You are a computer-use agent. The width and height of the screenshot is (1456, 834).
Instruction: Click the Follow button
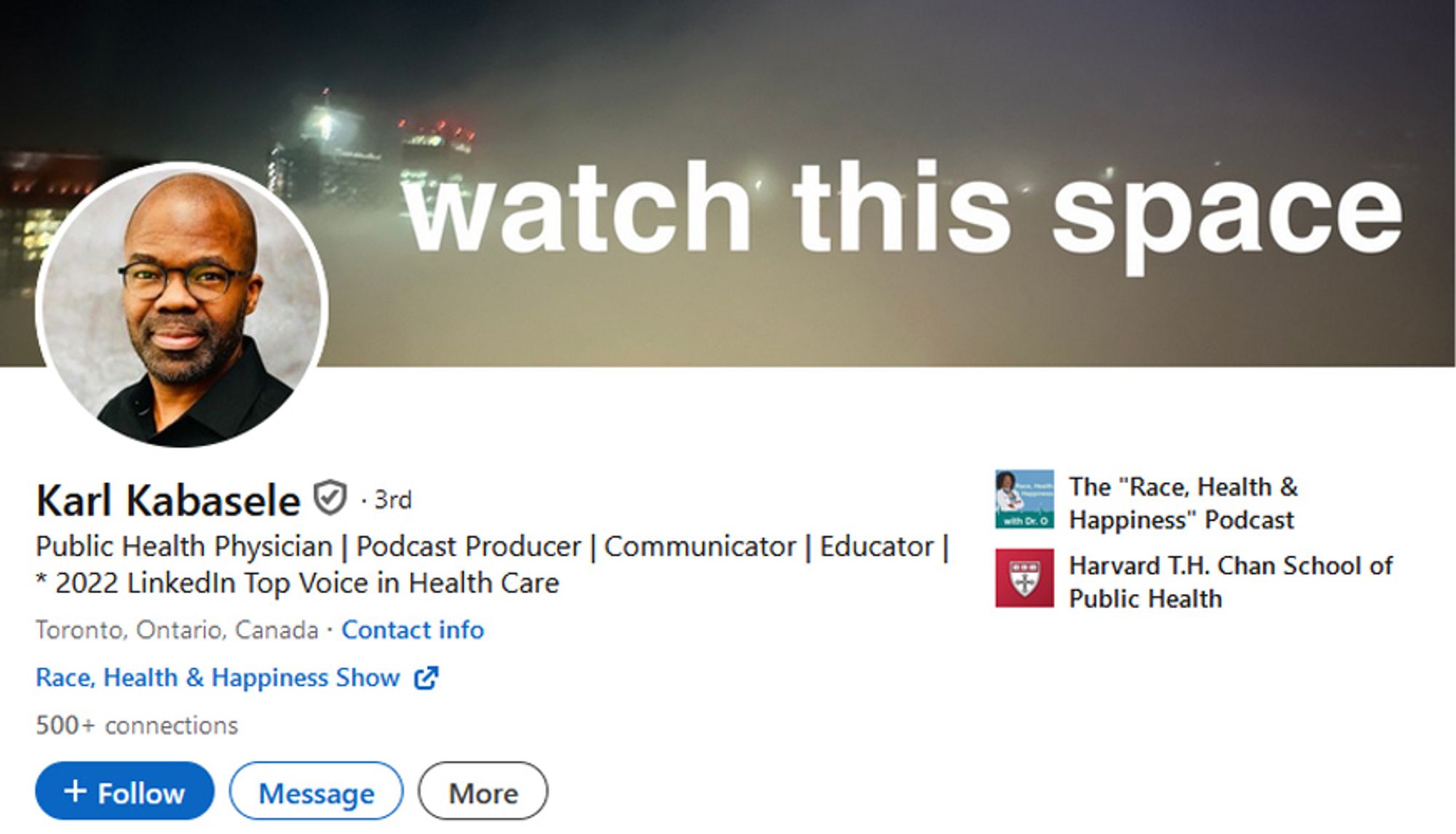[x=124, y=791]
